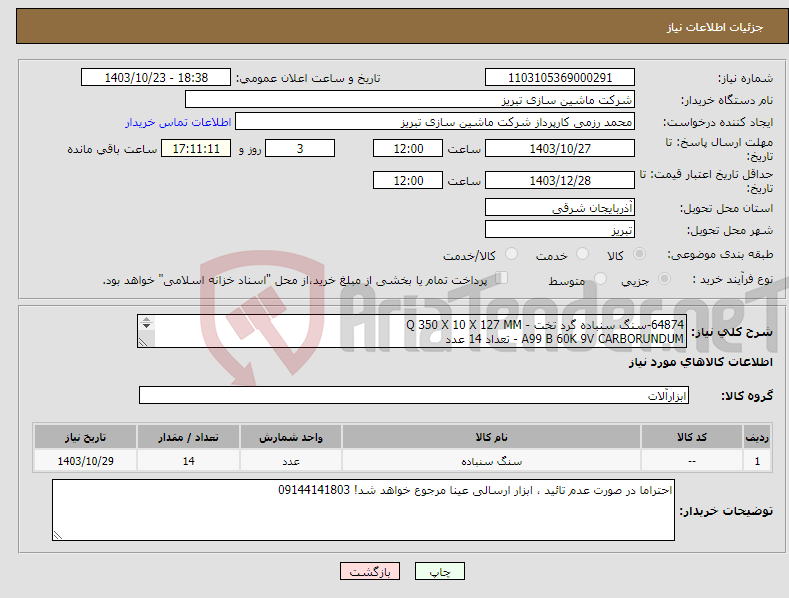Click the نام کالا column header

coord(491,437)
